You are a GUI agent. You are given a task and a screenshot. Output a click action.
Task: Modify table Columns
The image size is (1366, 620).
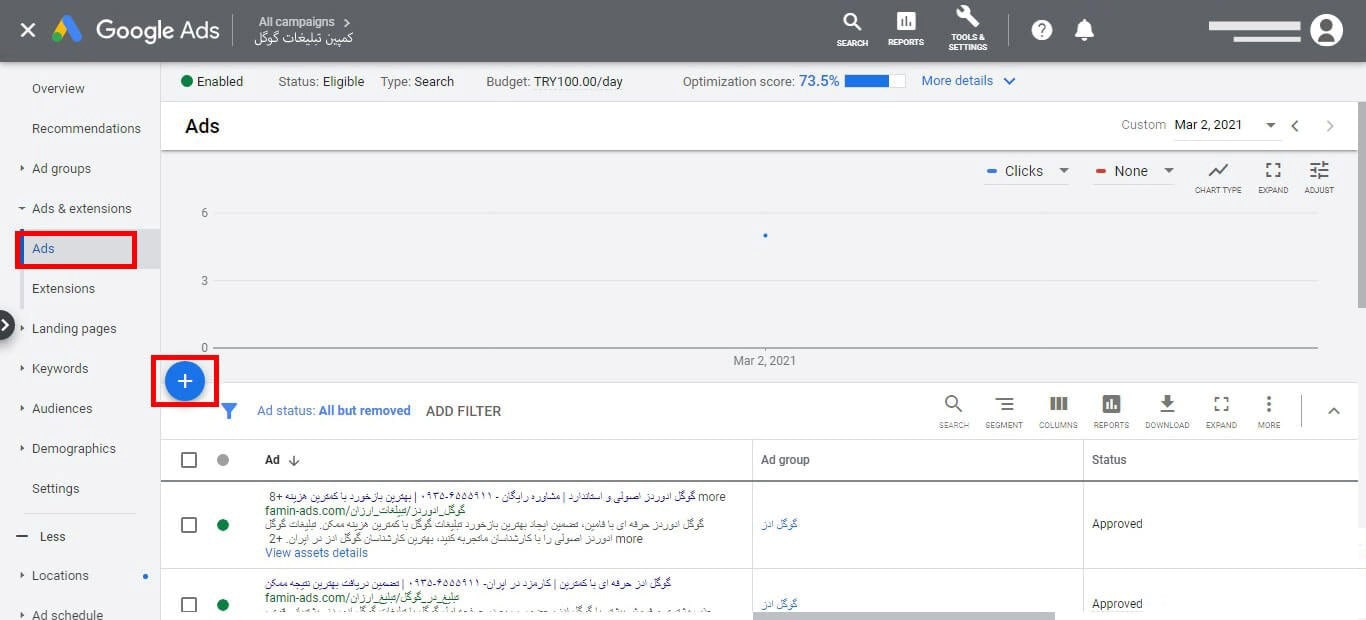(x=1058, y=411)
